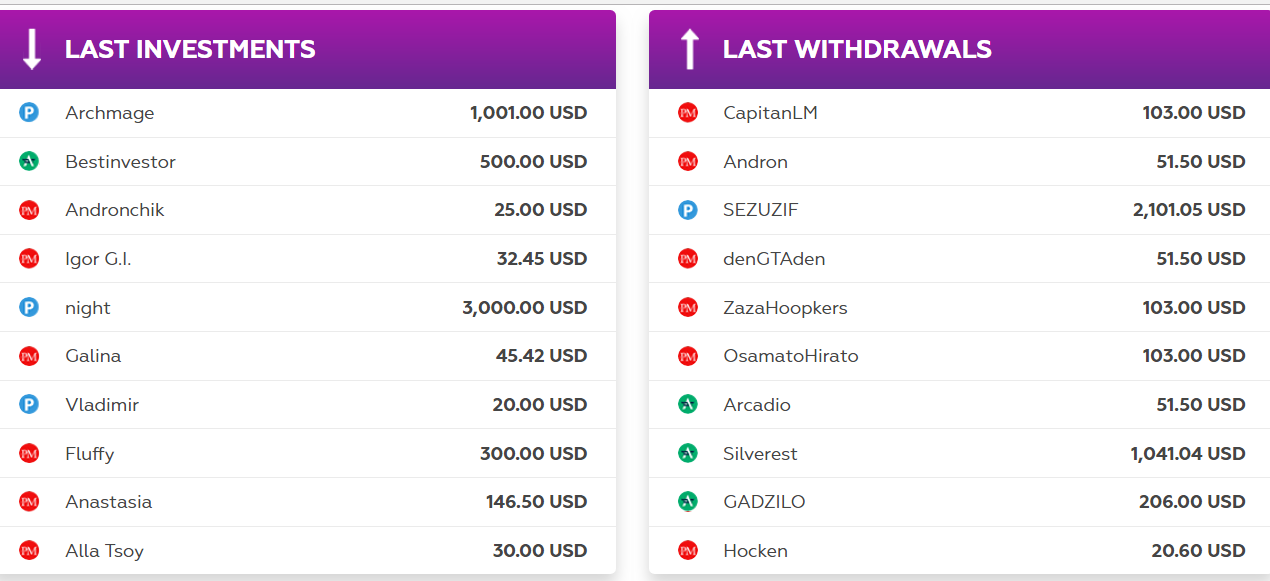
Task: Click the PM icon beside CapitanLM
Action: pos(688,113)
